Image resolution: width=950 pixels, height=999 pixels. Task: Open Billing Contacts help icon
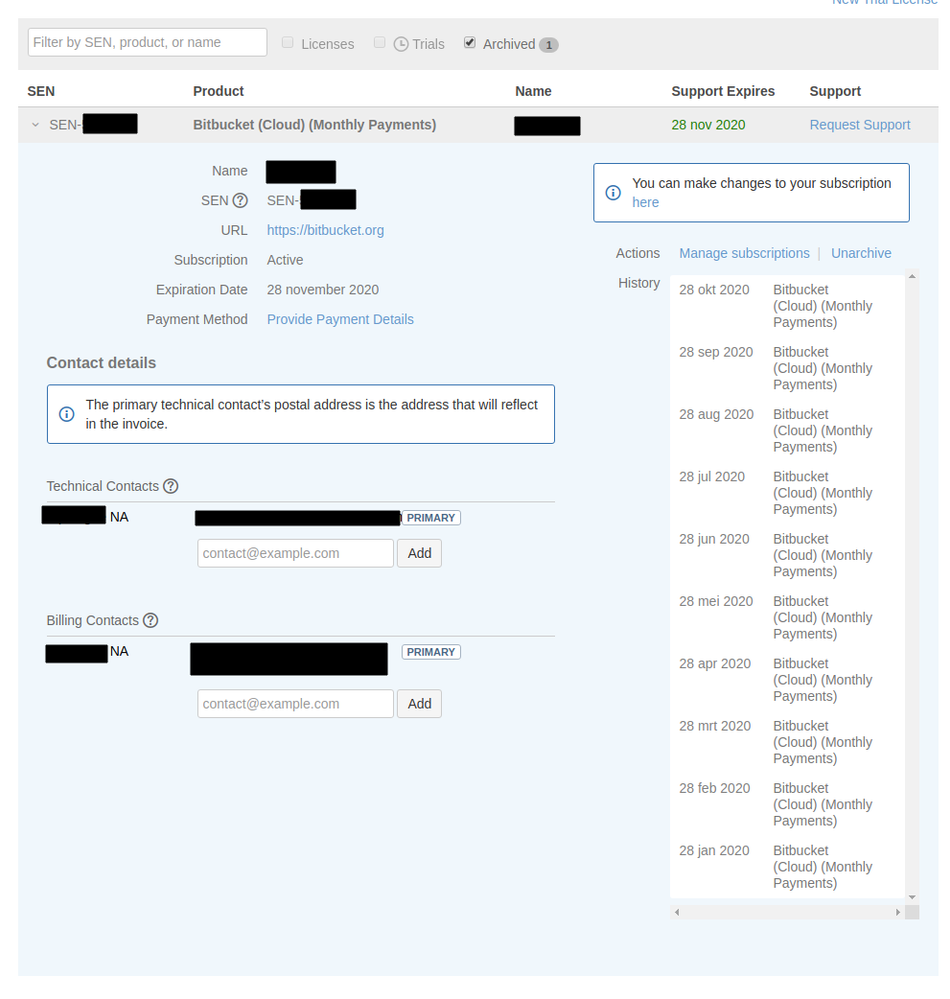(x=150, y=621)
